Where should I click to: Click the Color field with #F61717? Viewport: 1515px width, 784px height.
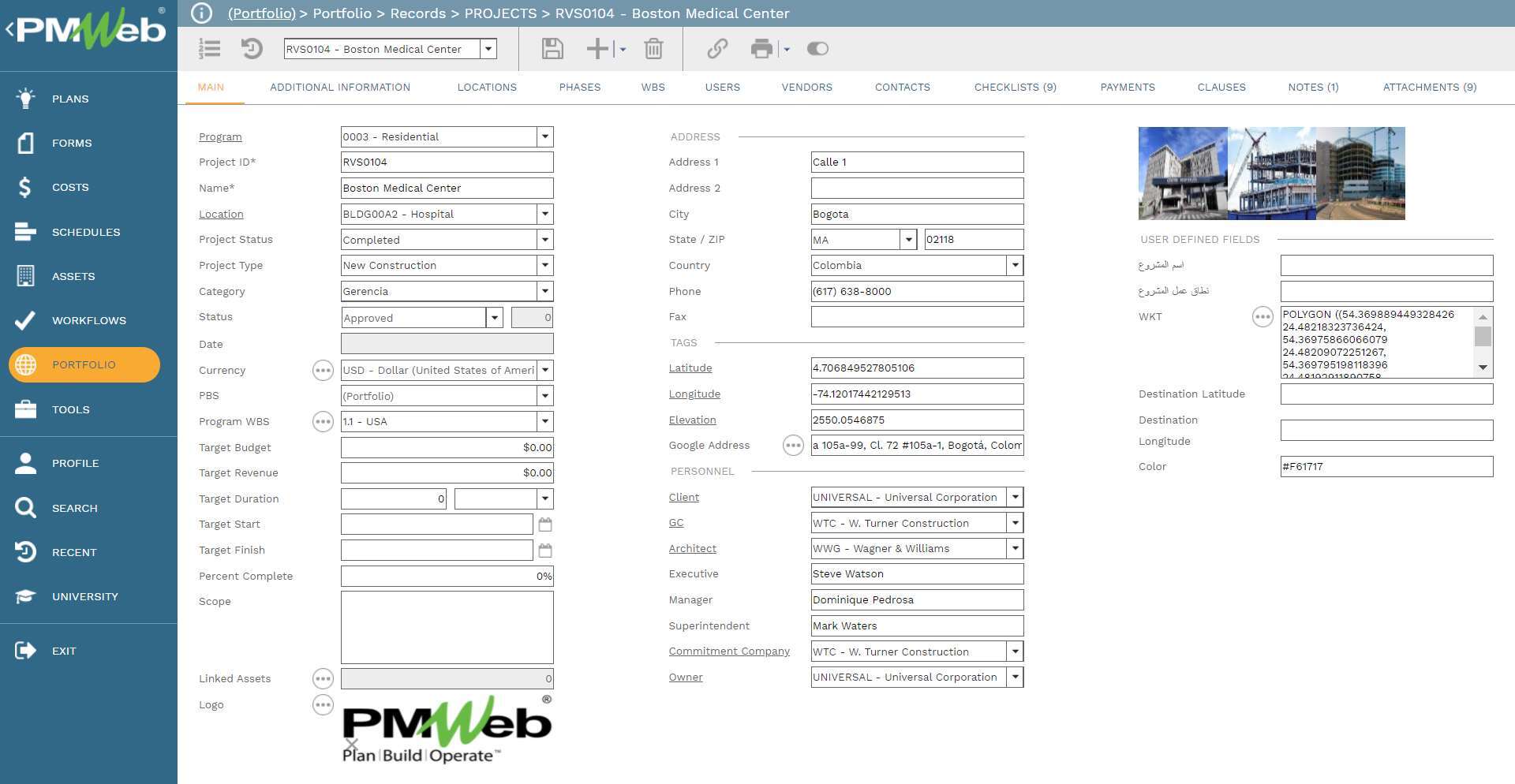(x=1386, y=467)
